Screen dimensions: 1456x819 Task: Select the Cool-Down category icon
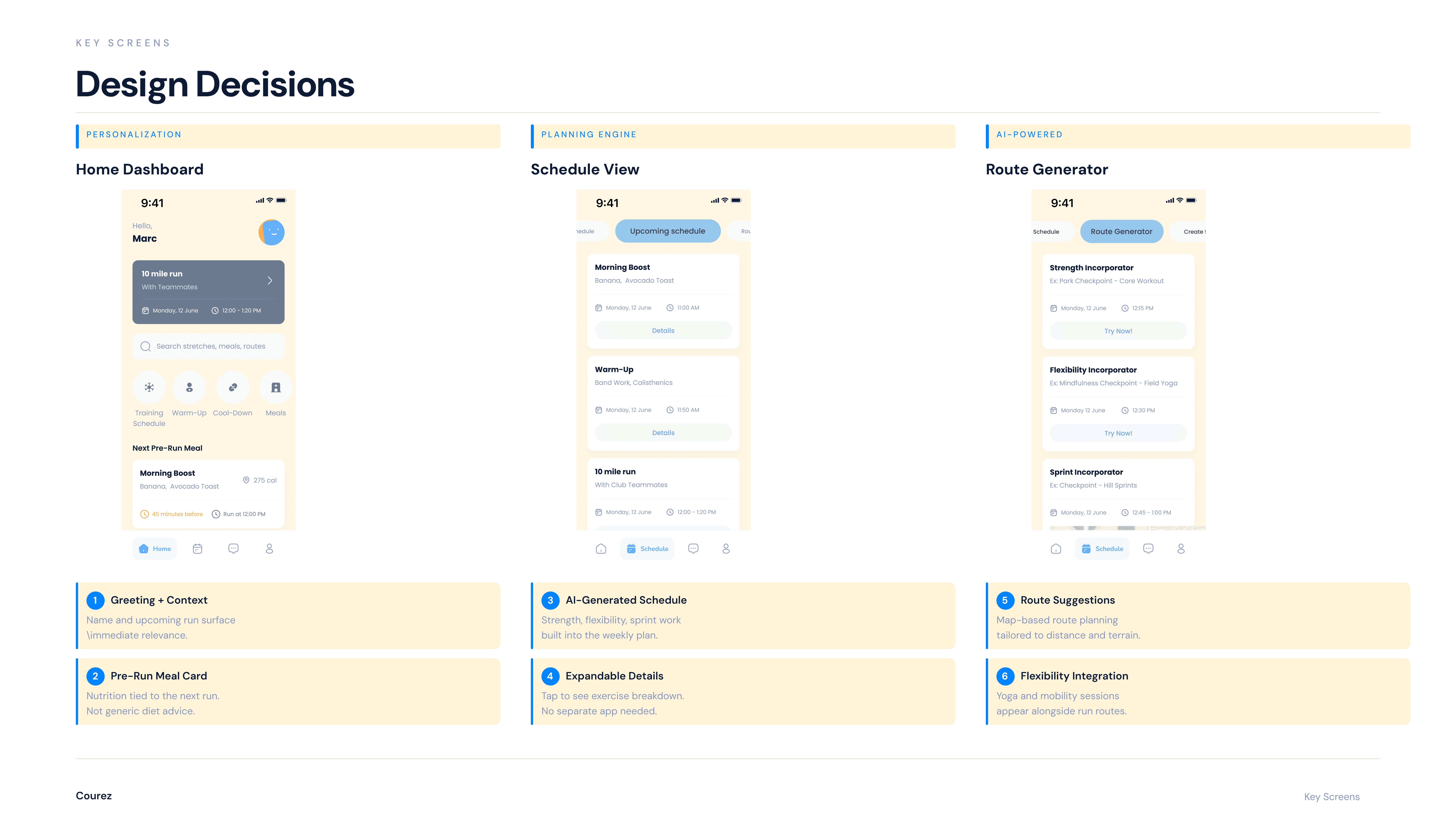point(232,387)
